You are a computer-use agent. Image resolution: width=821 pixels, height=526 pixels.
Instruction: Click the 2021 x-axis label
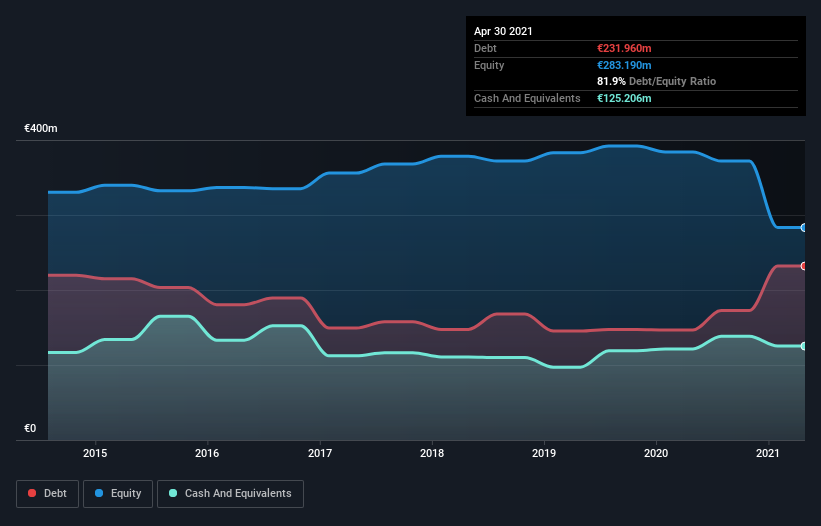(768, 453)
